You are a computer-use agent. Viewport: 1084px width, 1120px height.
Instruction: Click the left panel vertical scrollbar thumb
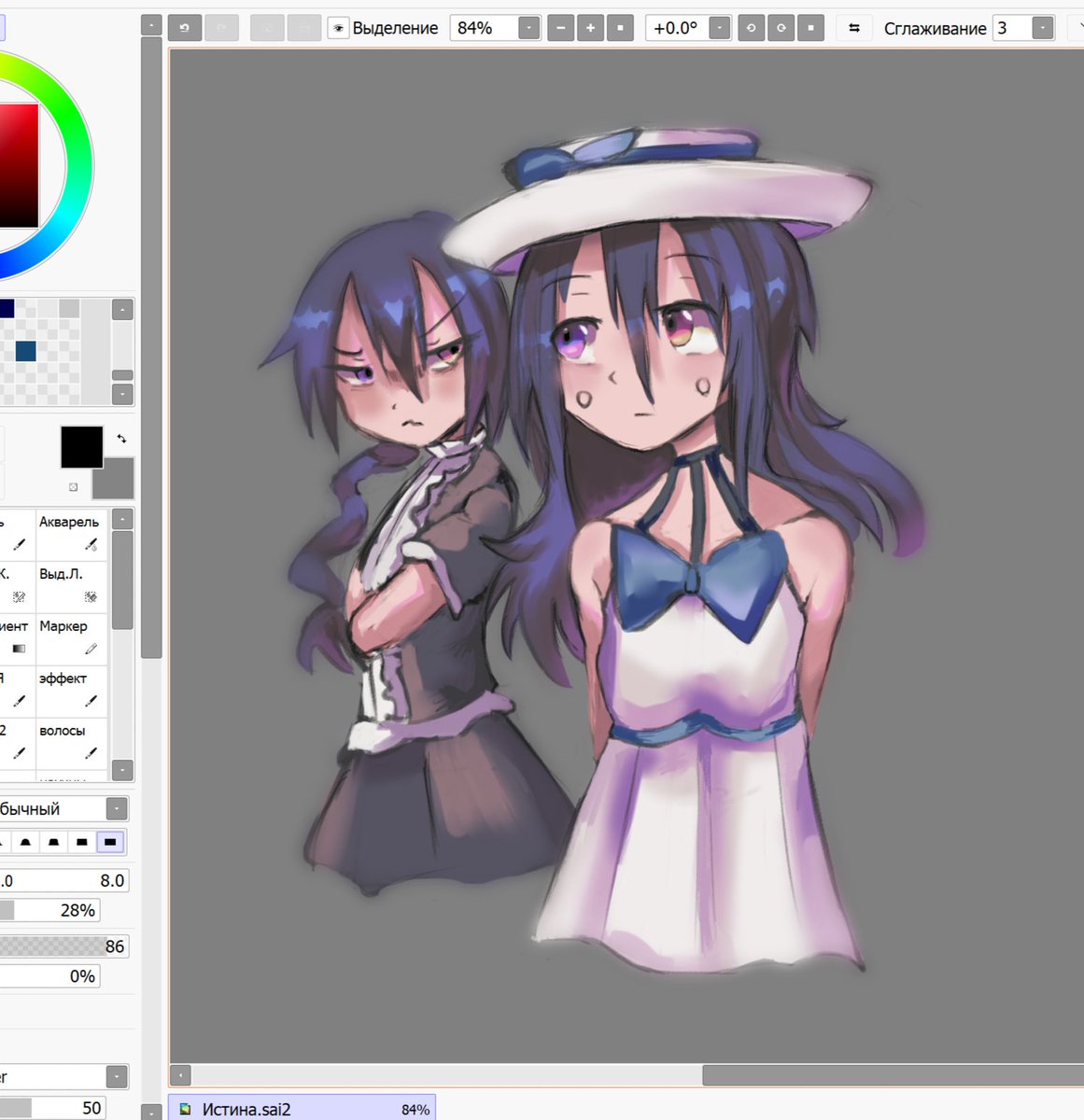pyautogui.click(x=151, y=347)
